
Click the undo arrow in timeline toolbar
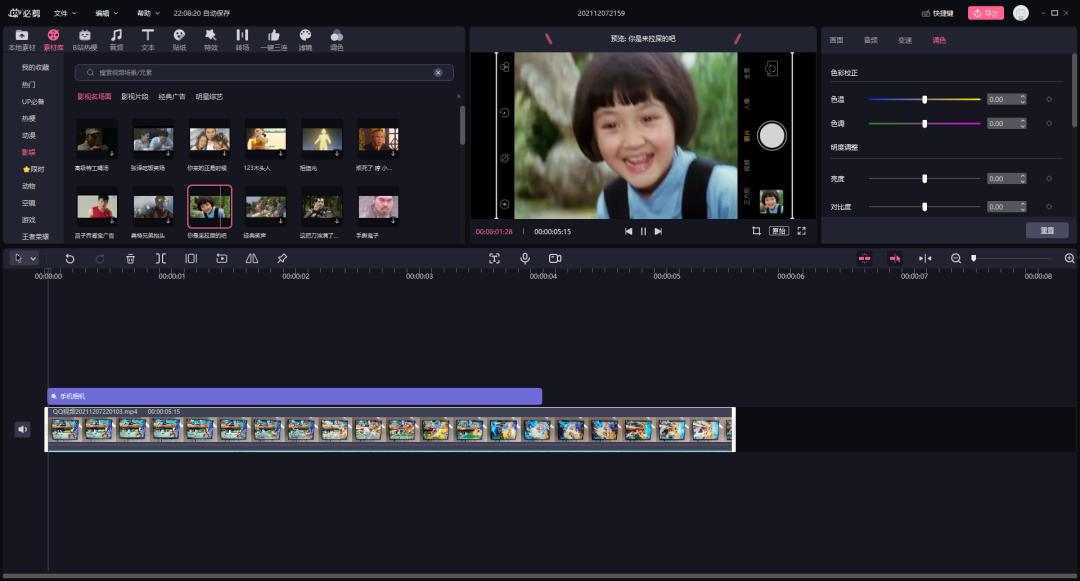(70, 258)
